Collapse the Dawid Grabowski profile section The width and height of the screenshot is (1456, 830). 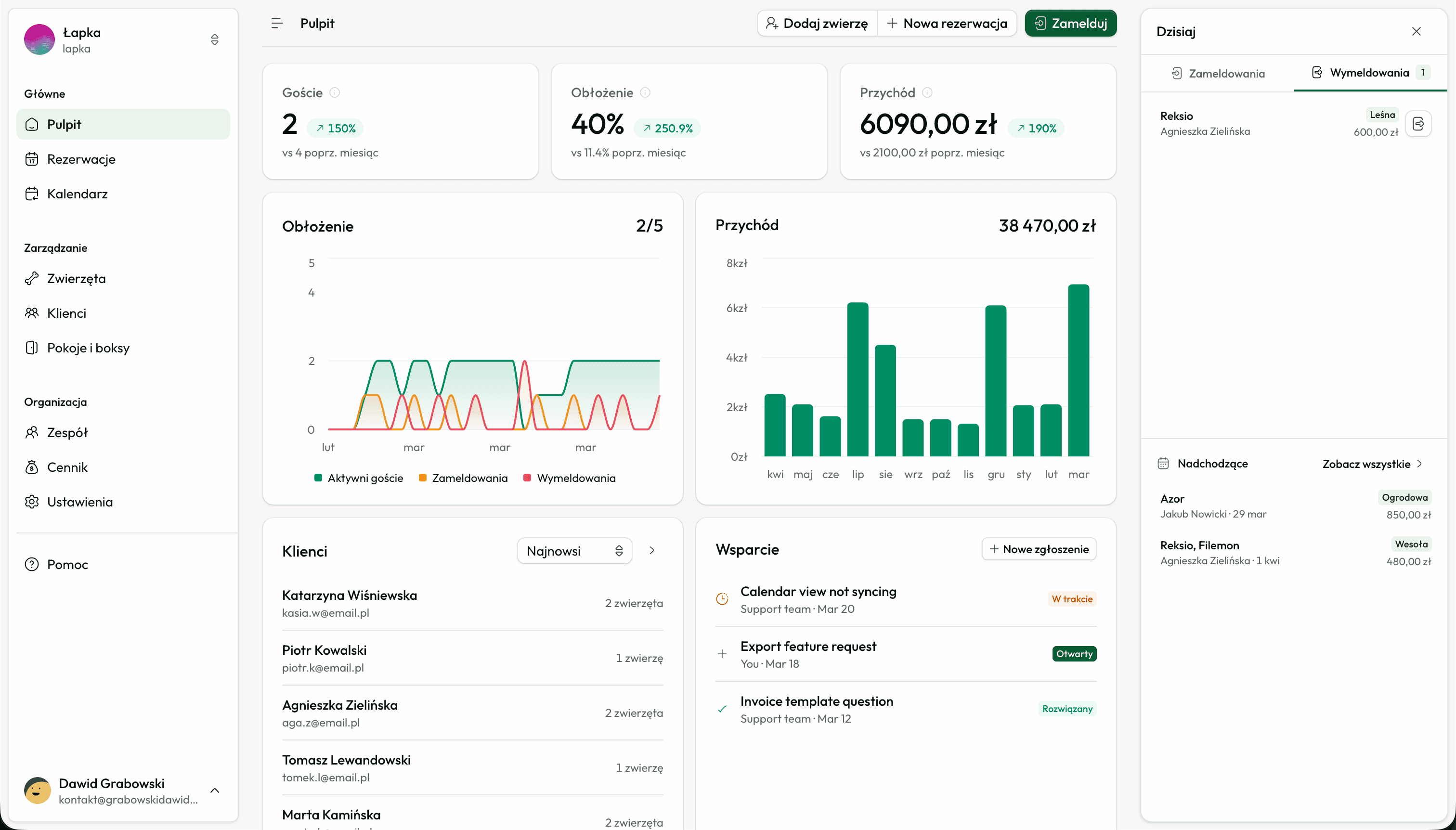pos(215,791)
